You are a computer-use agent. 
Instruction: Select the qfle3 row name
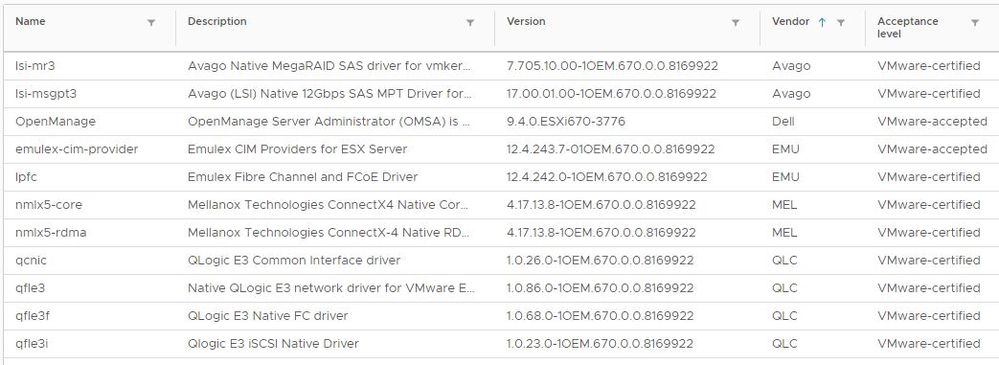coord(30,288)
